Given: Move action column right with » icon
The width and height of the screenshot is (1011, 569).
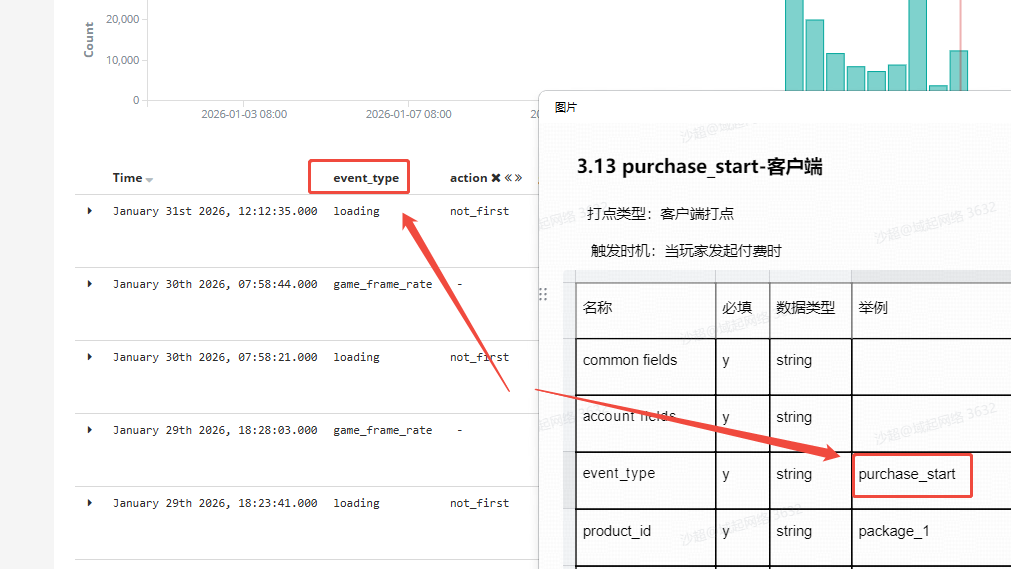Looking at the screenshot, I should 519,178.
